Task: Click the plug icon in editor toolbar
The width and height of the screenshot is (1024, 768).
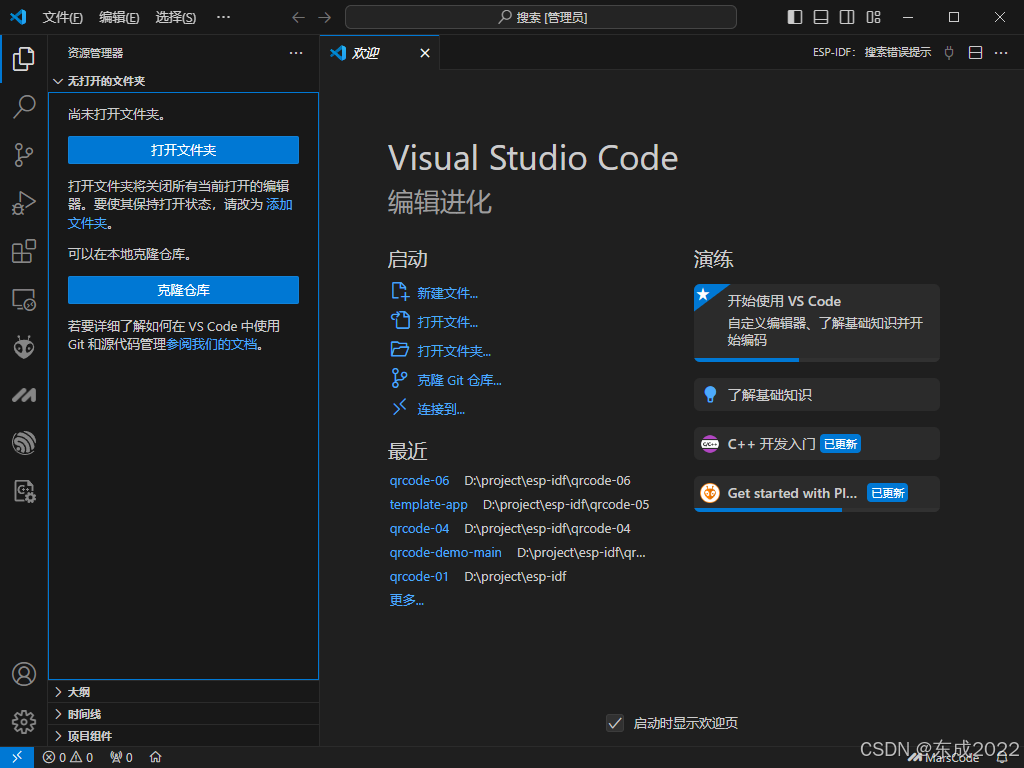Action: tap(949, 53)
